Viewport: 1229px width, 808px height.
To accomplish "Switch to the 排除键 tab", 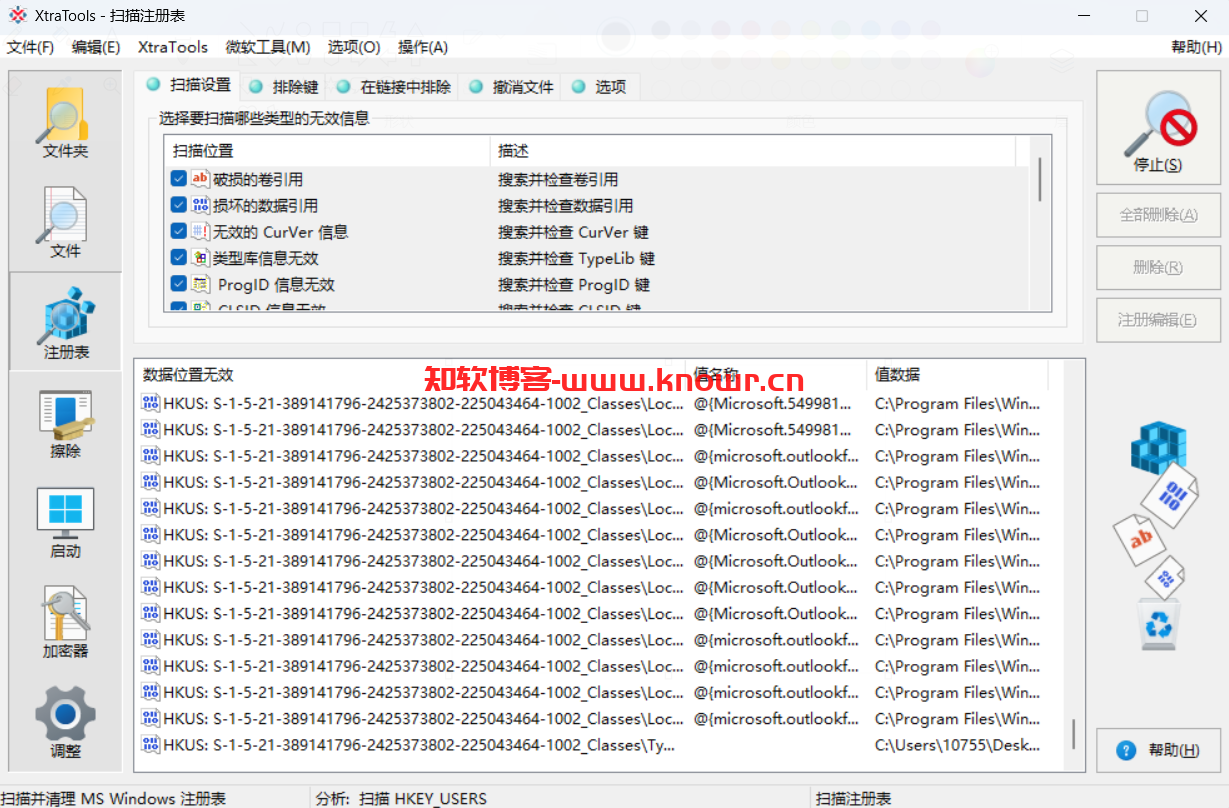I will pyautogui.click(x=283, y=87).
